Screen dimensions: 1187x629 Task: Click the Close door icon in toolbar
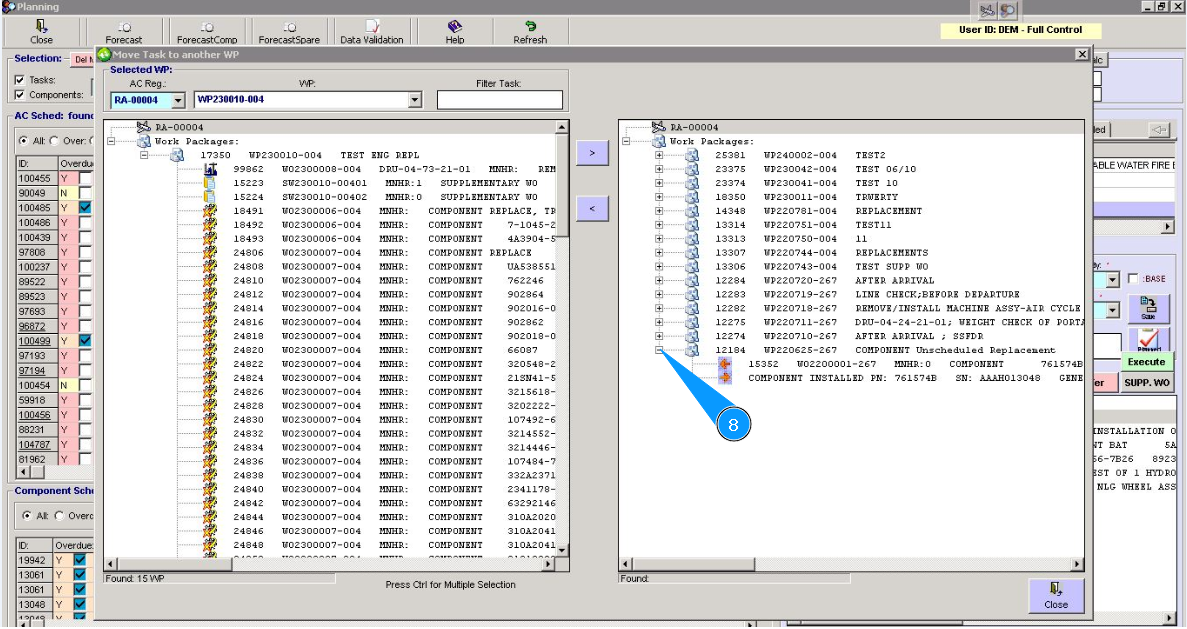(x=41, y=27)
